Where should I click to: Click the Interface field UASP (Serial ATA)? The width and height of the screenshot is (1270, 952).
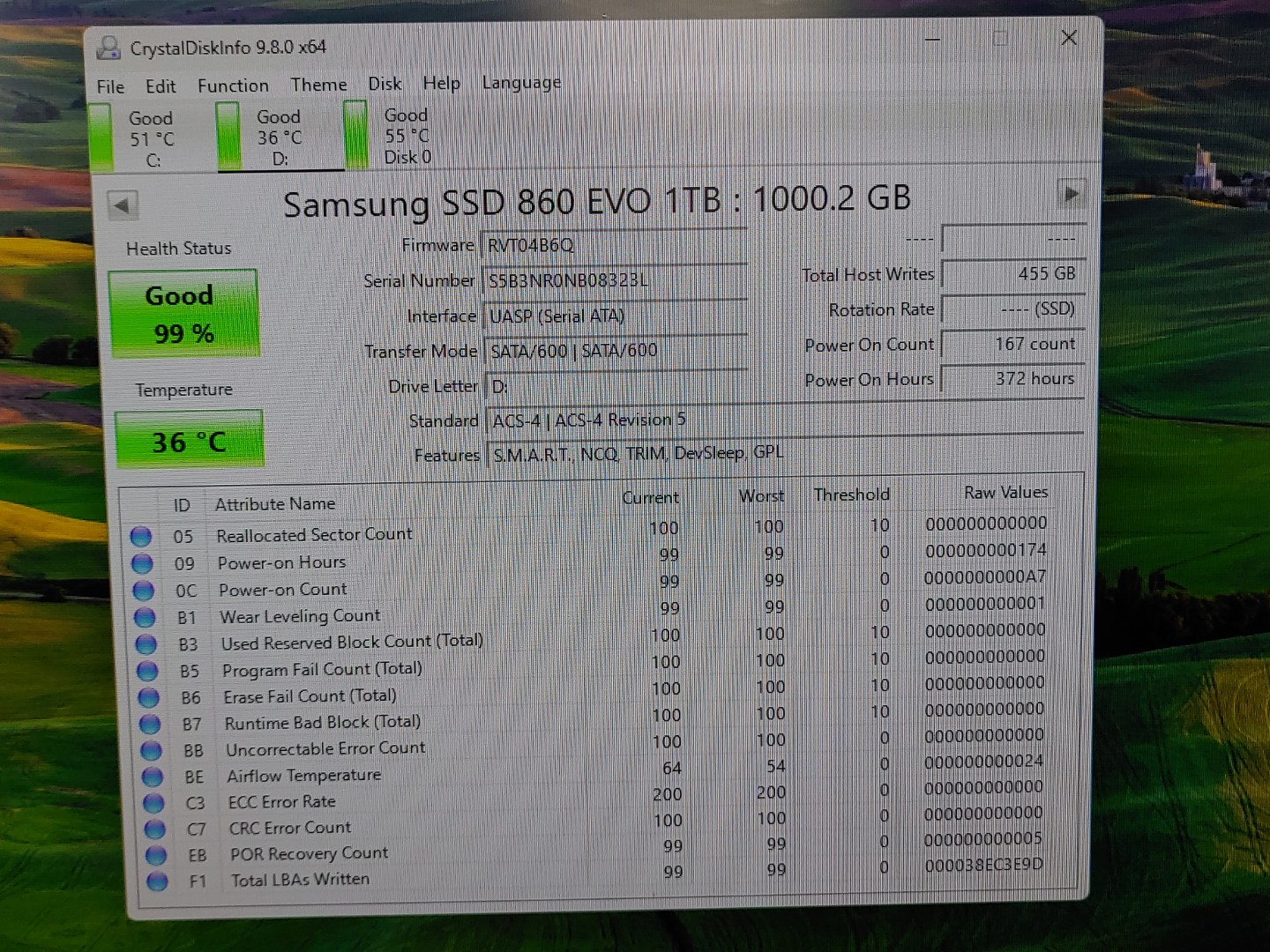click(x=615, y=316)
